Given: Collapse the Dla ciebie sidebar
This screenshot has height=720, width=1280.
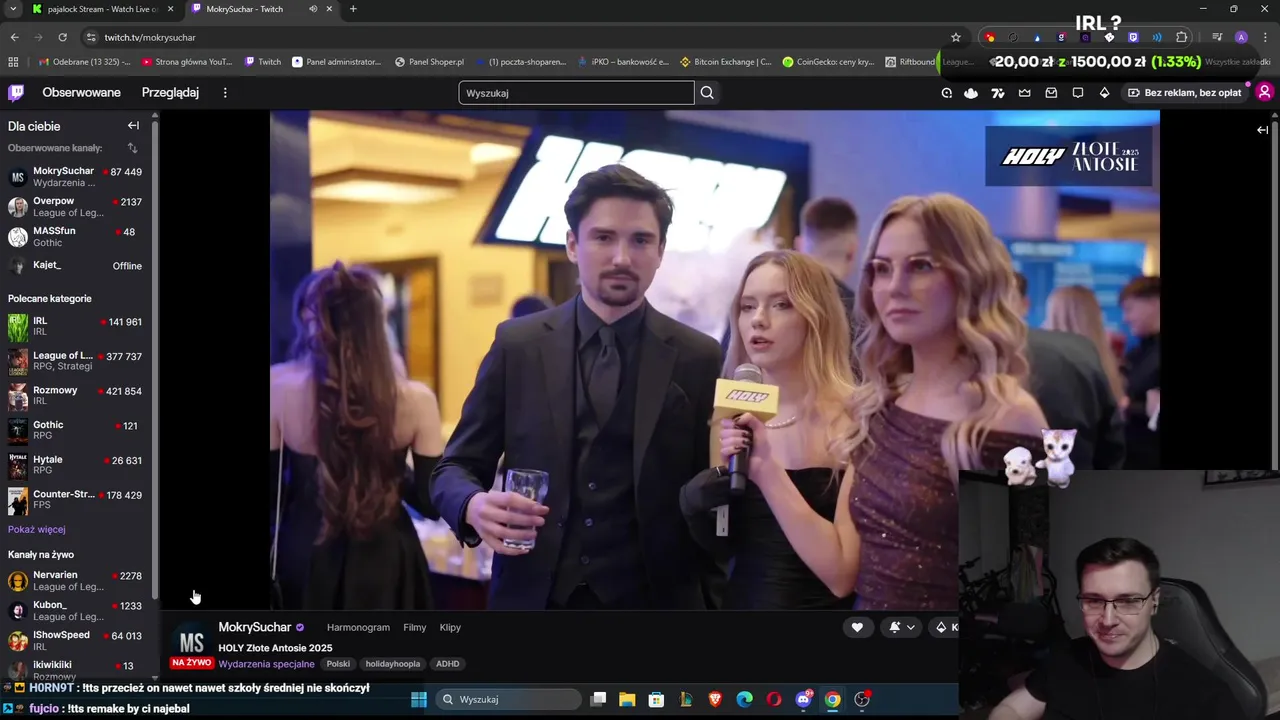Looking at the screenshot, I should [133, 126].
